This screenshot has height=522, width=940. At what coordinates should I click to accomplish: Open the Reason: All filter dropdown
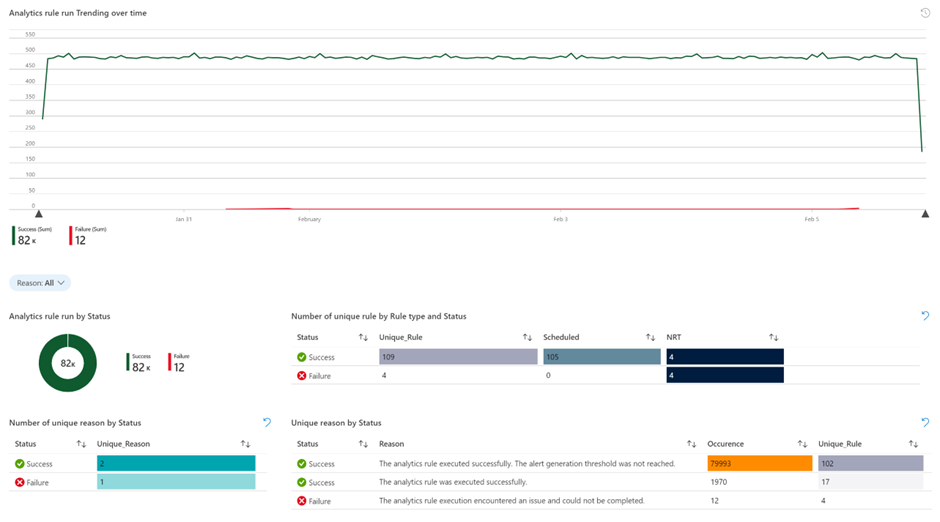[x=40, y=283]
